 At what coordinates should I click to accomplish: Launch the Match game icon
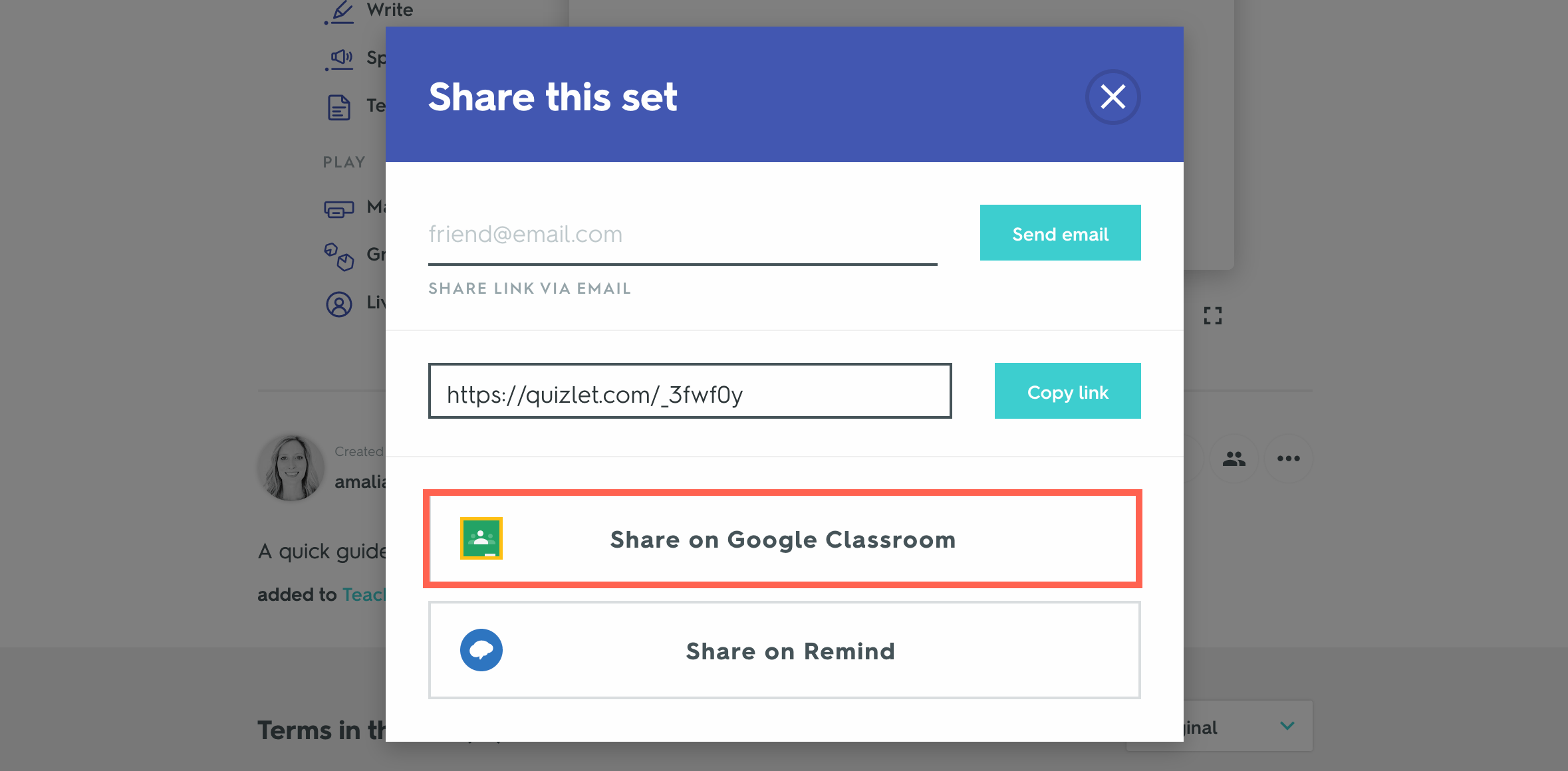[339, 209]
